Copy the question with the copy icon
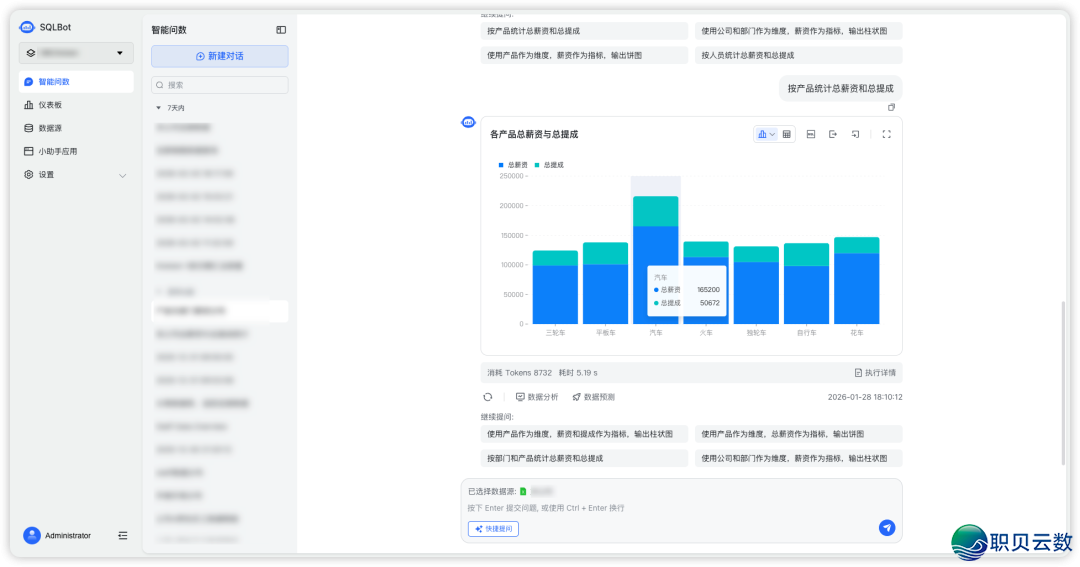The height and width of the screenshot is (567, 1080). pyautogui.click(x=892, y=107)
